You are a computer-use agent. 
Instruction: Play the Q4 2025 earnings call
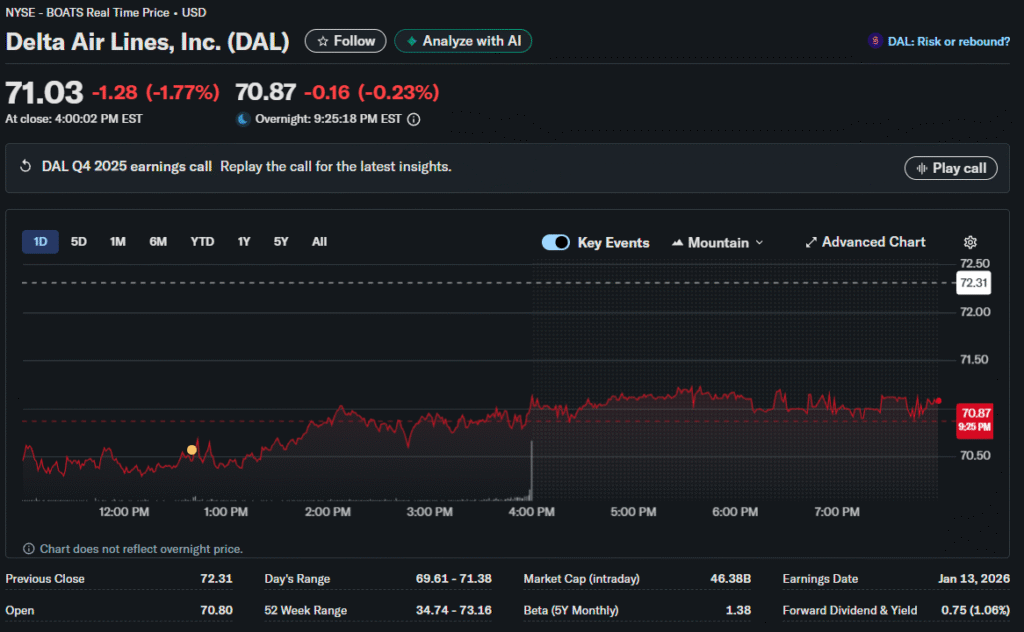(949, 168)
